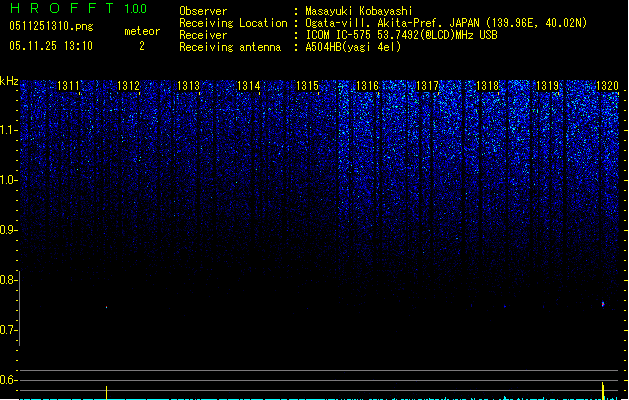This screenshot has height=400, width=629.
Task: Click the 'Receiver' field label
Action: [x=203, y=35]
